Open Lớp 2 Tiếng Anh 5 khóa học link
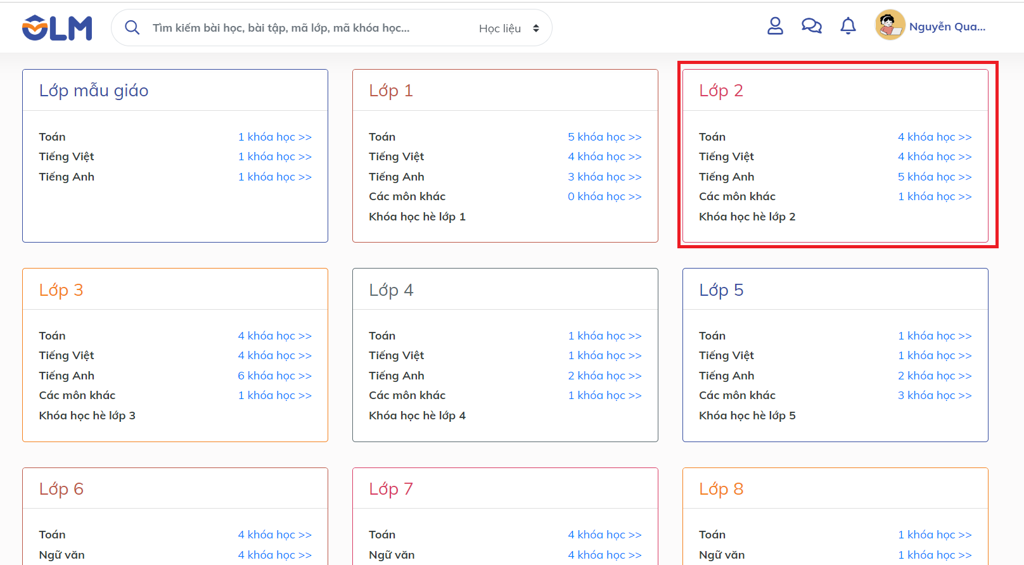Image resolution: width=1024 pixels, height=565 pixels. click(x=935, y=176)
